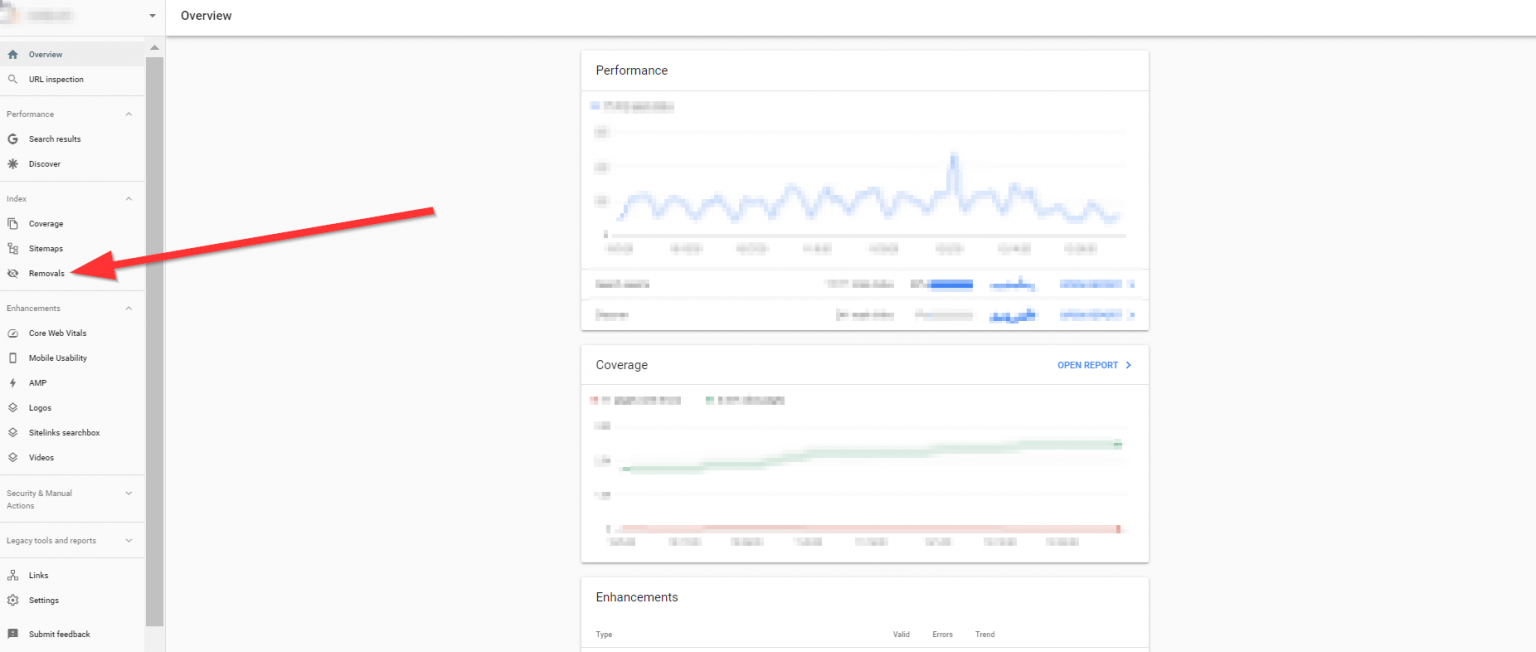Screen dimensions: 1536x652
Task: Select Core Web Vitals in the sidebar
Action: (x=56, y=333)
